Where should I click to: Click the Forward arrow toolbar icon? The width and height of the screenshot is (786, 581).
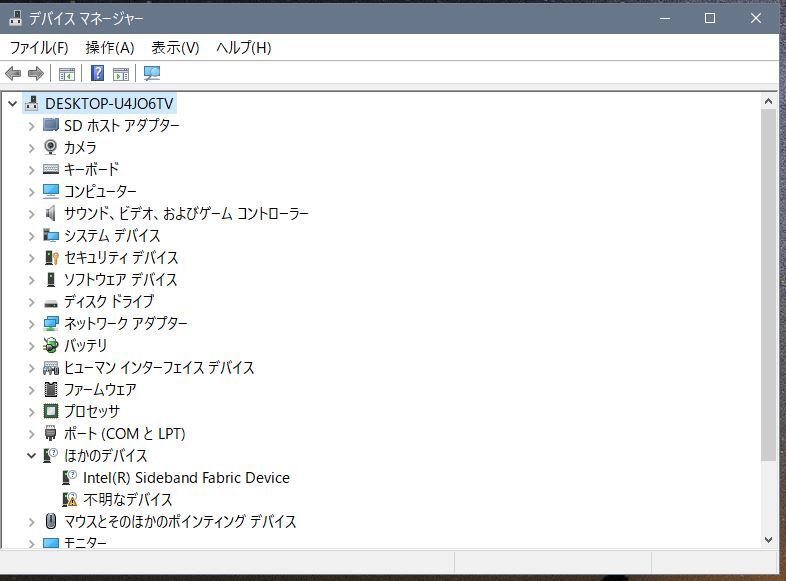coord(36,74)
